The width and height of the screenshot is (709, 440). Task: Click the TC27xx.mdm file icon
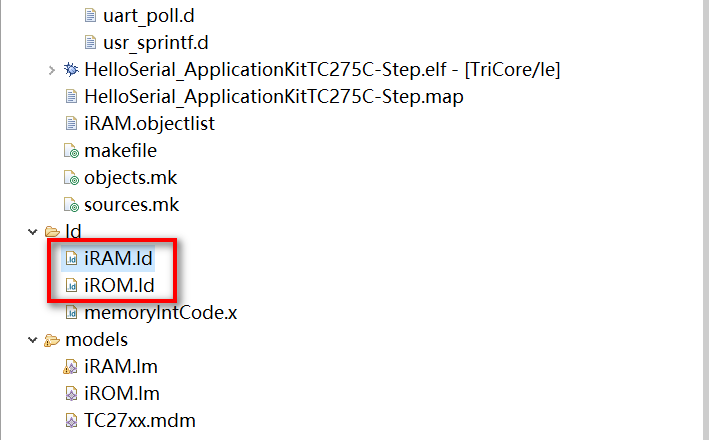pyautogui.click(x=71, y=421)
